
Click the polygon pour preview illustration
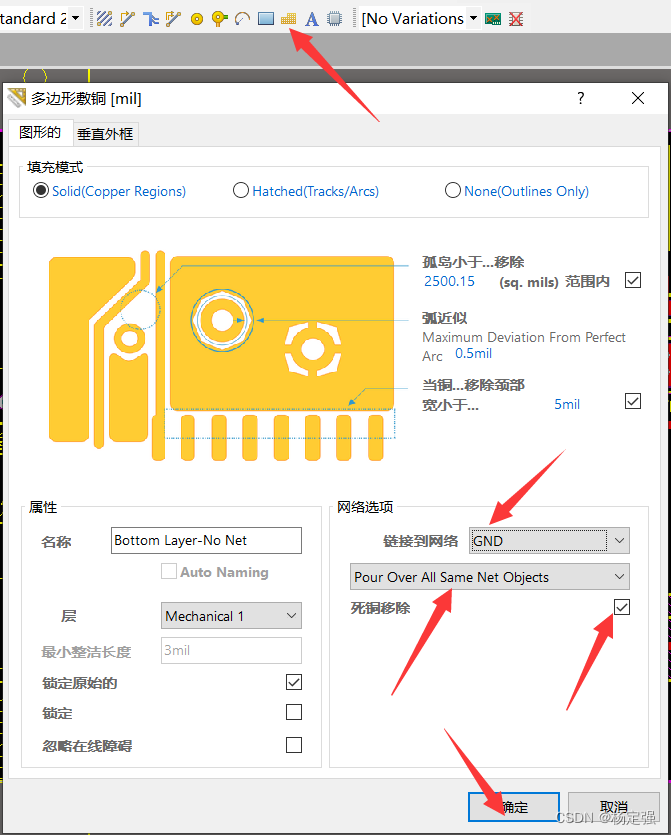pyautogui.click(x=222, y=355)
